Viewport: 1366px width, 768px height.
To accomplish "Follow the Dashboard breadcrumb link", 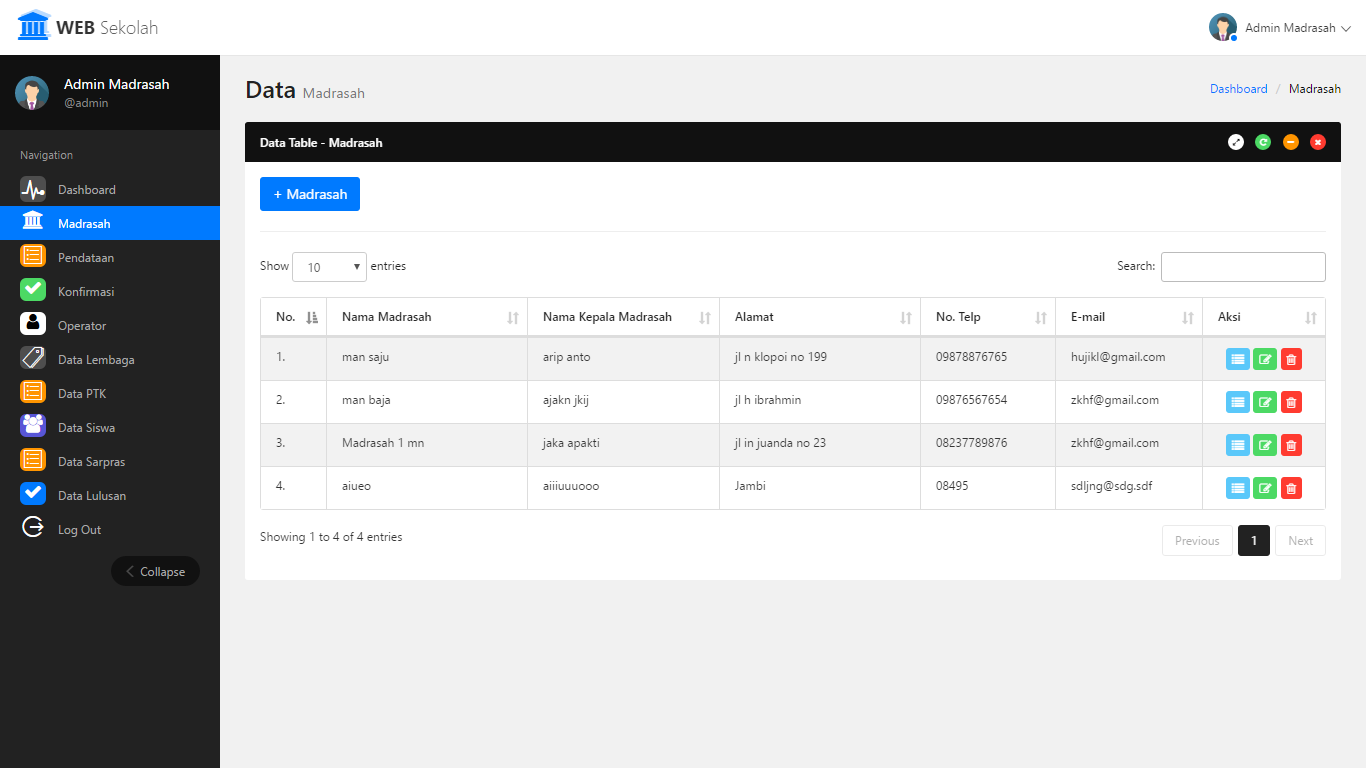I will tap(1238, 89).
